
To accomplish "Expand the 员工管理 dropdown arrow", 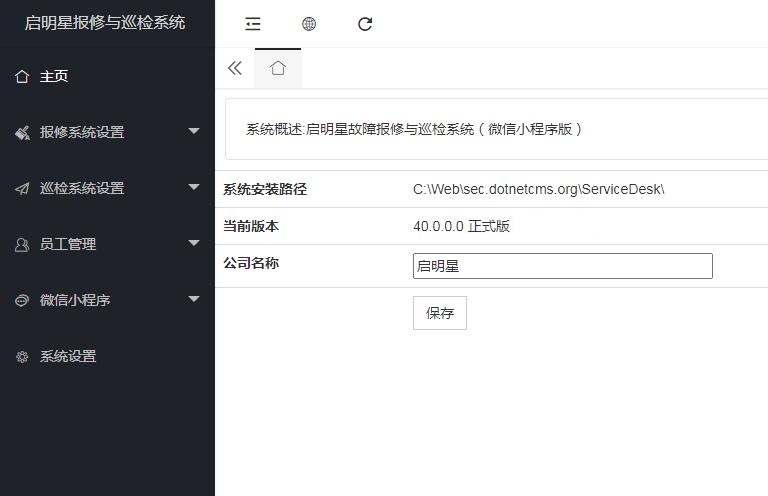I will click(194, 242).
